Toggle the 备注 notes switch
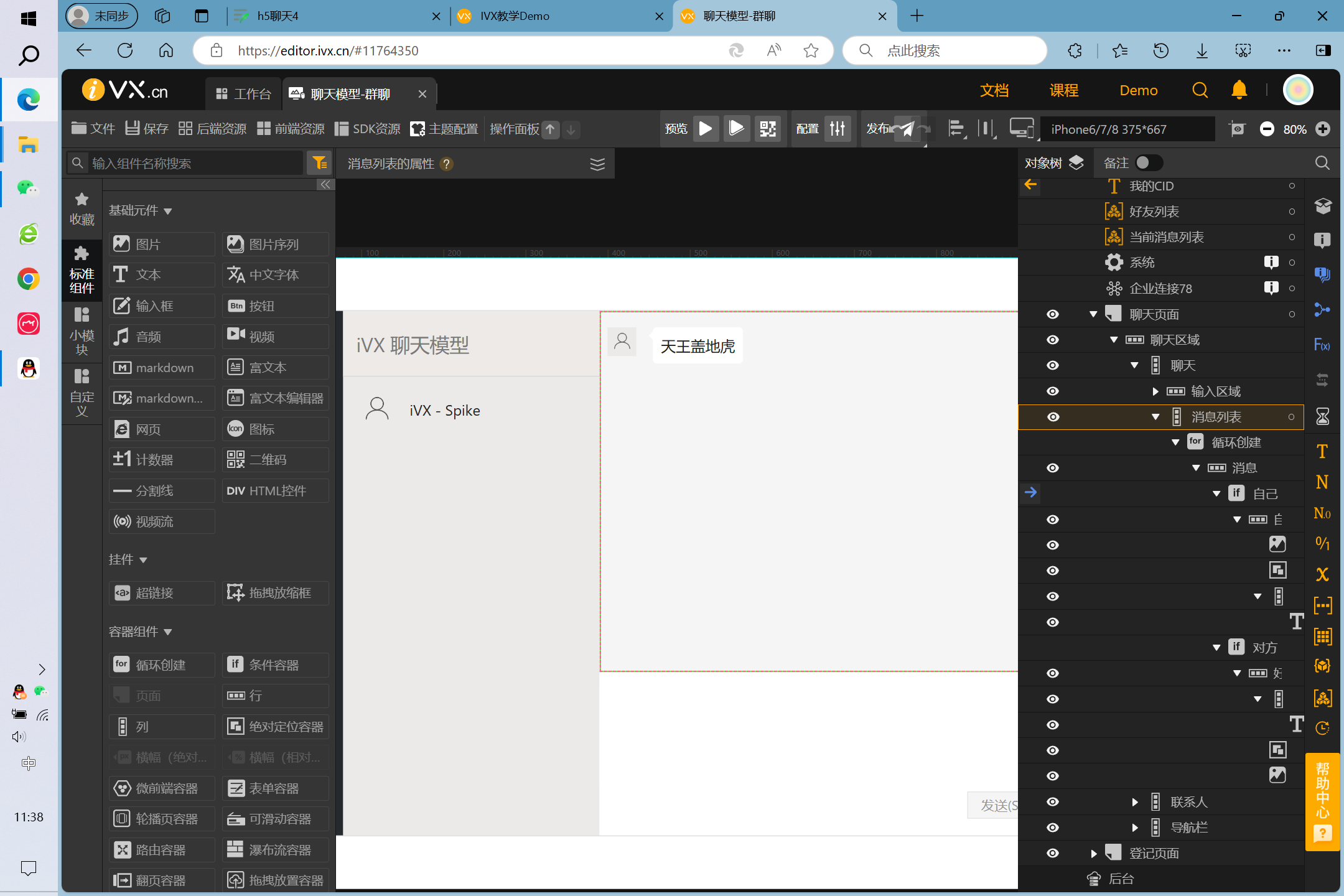1344x896 pixels. tap(1149, 163)
